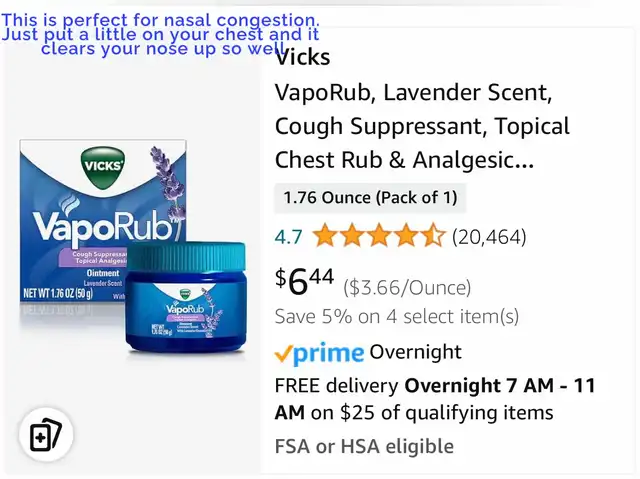Click the blue nasal congestion review caption
The height and width of the screenshot is (479, 640).
click(160, 34)
